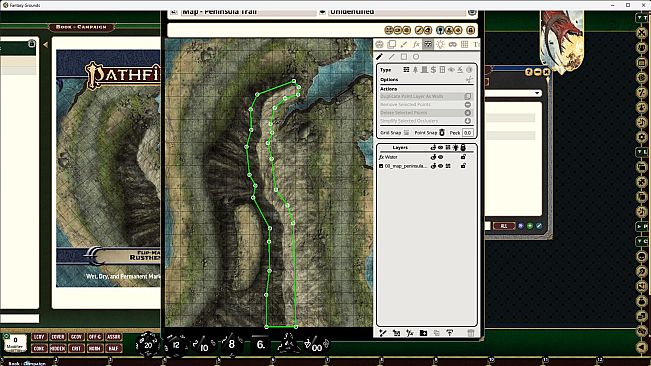Click the blue pin toolbar icon
This screenshot has height=366, width=651.
441,30
